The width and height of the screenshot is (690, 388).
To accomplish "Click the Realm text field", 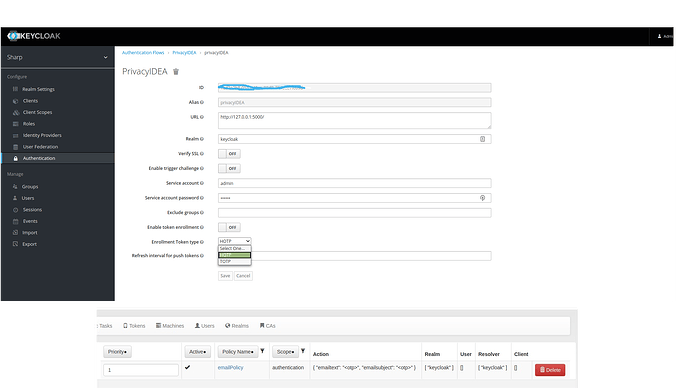I will click(x=354, y=139).
